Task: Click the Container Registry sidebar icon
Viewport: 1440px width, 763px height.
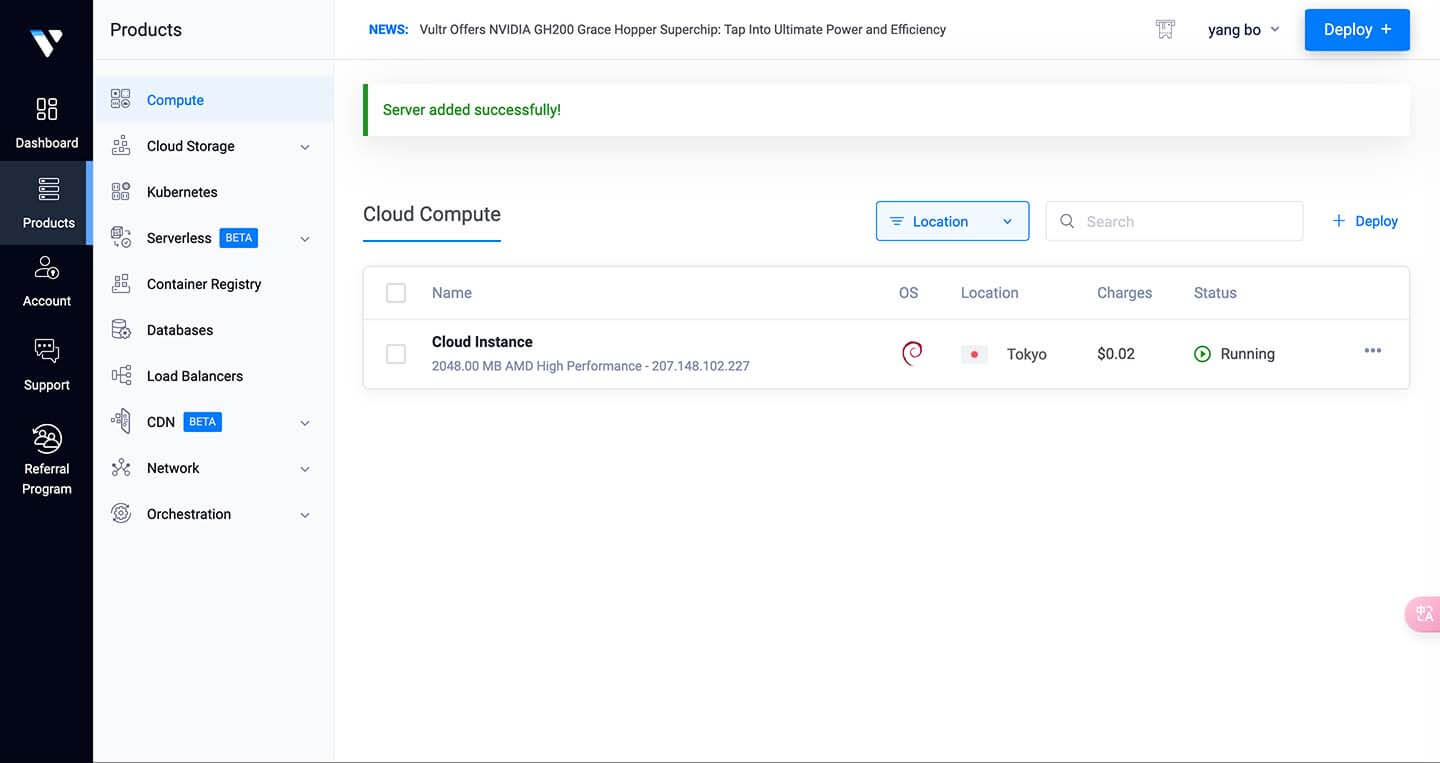Action: click(x=121, y=283)
